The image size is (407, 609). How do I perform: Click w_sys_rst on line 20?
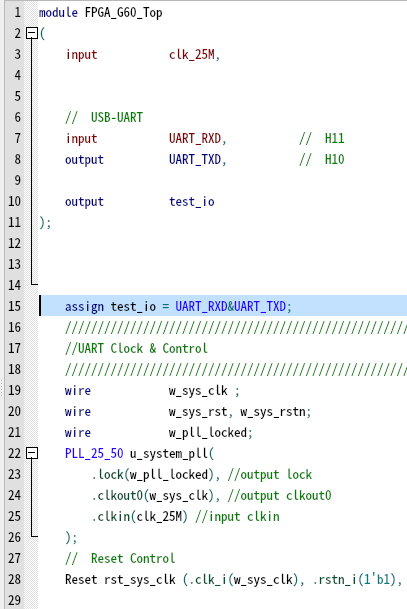pyautogui.click(x=198, y=411)
